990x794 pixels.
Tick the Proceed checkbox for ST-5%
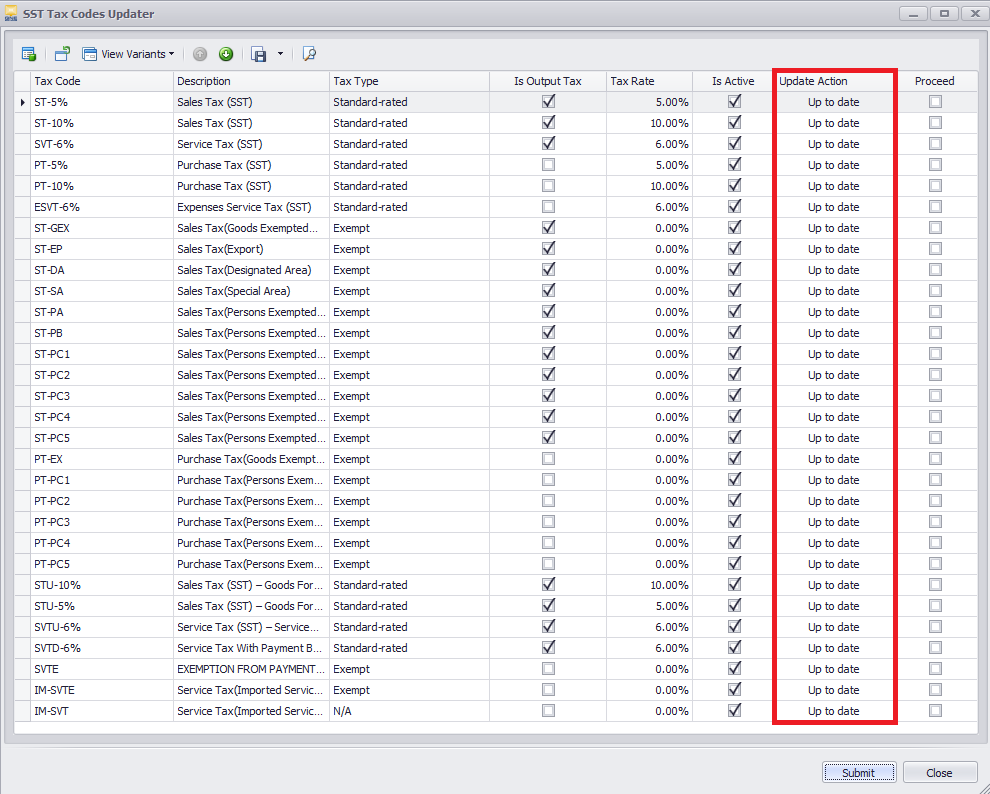click(935, 102)
